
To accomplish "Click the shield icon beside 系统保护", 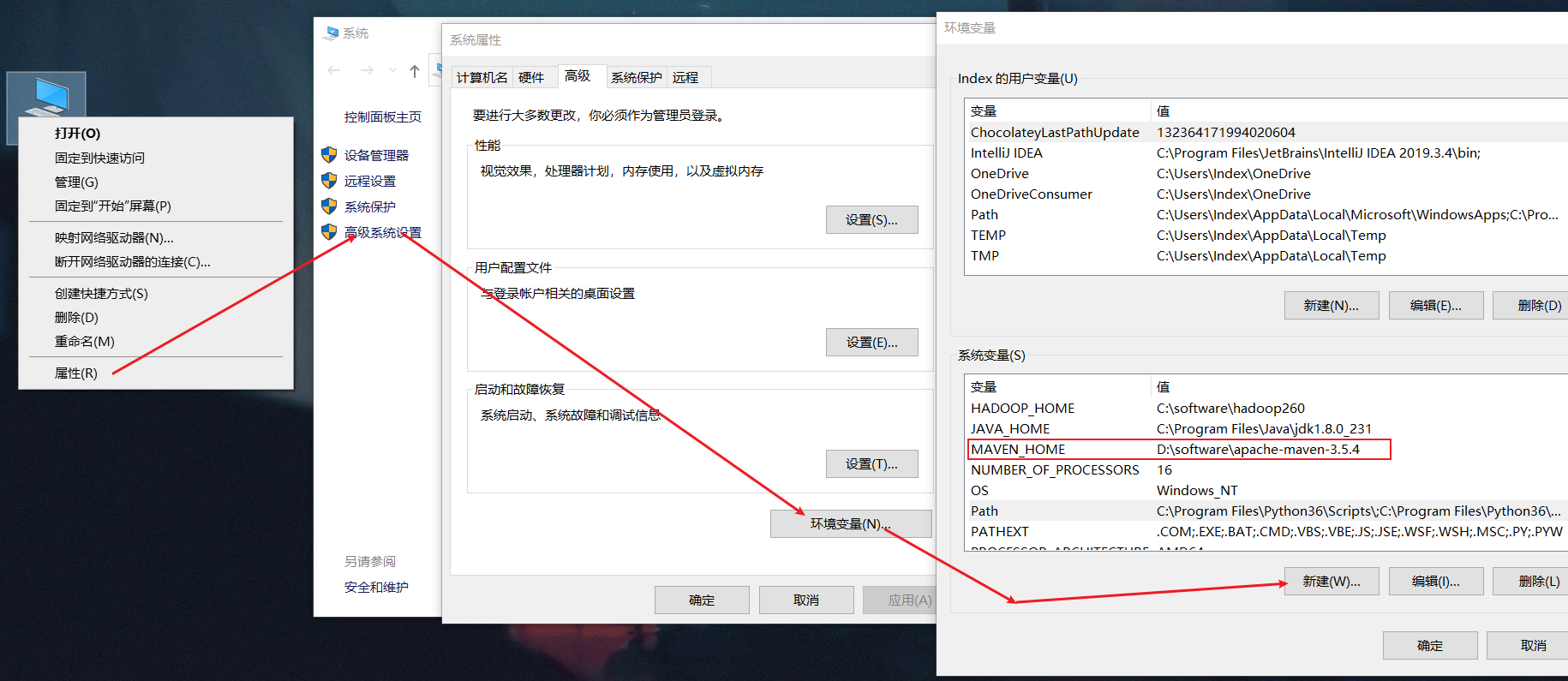I will (x=329, y=206).
